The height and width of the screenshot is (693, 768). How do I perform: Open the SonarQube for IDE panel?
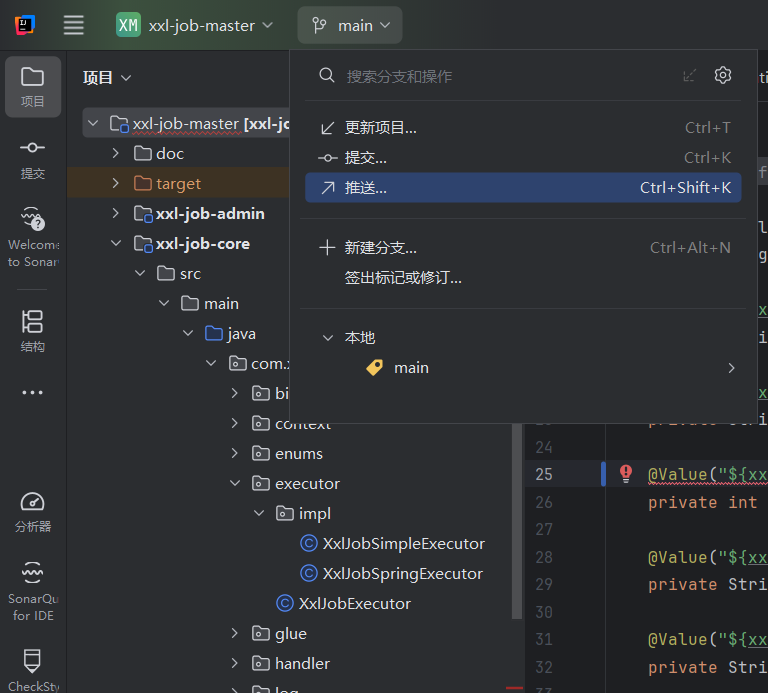point(33,588)
